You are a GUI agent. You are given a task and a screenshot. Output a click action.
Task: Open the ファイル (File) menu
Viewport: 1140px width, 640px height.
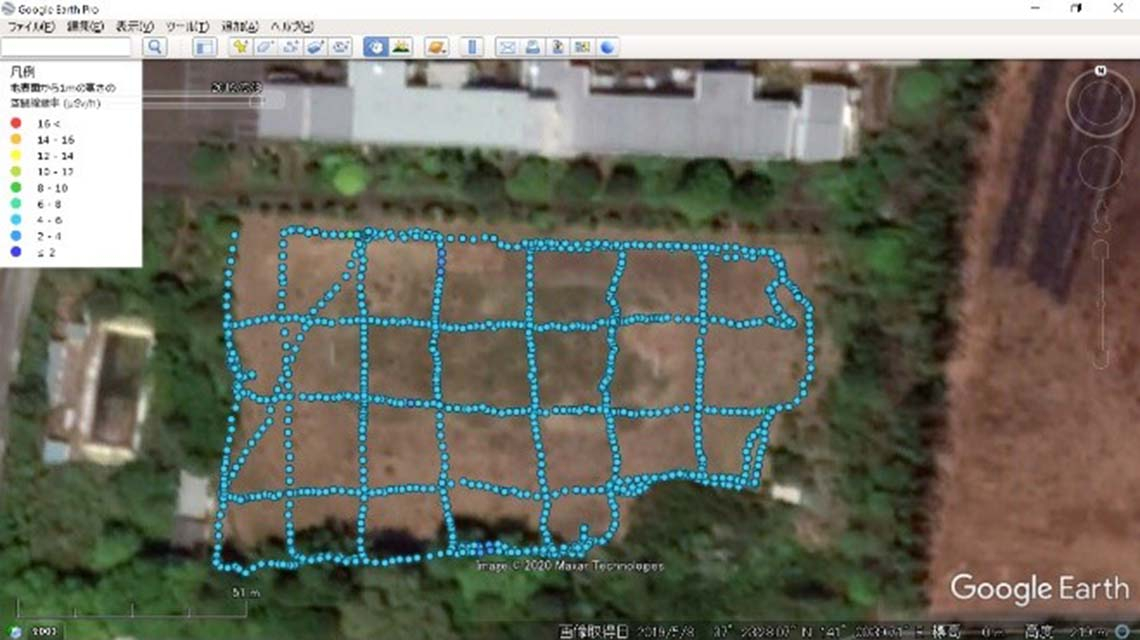30,26
